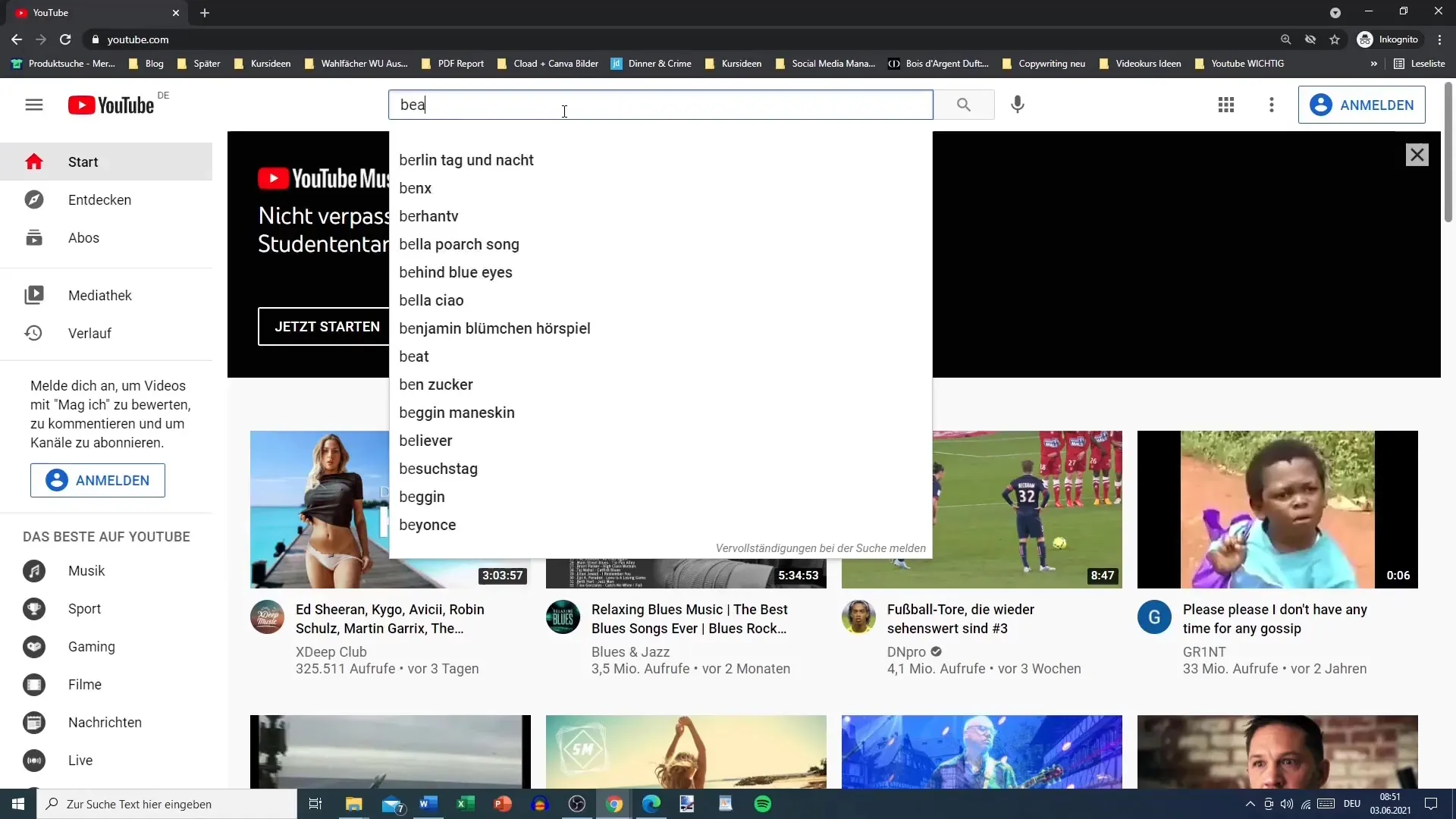Open the Leseliste reading list
This screenshot has height=819, width=1456.
[1419, 64]
